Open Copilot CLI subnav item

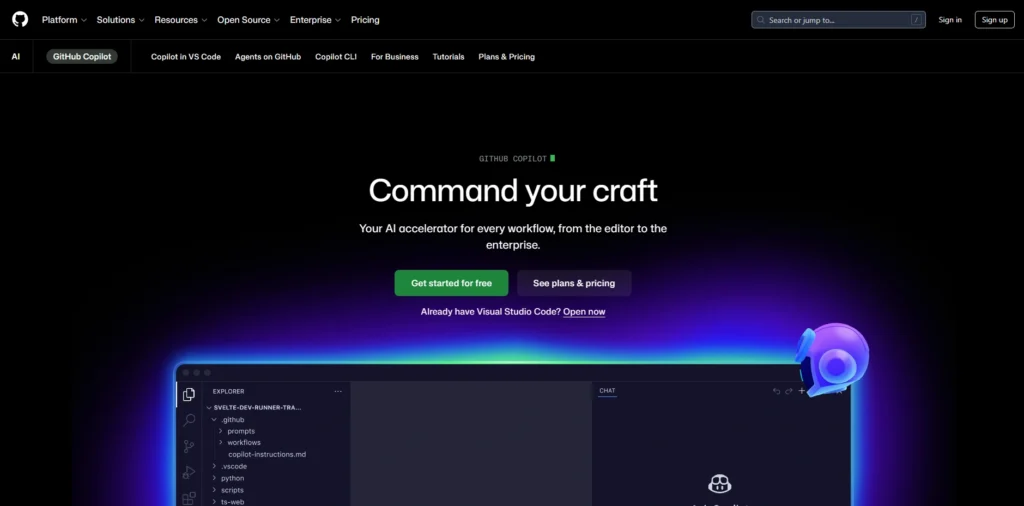(336, 57)
